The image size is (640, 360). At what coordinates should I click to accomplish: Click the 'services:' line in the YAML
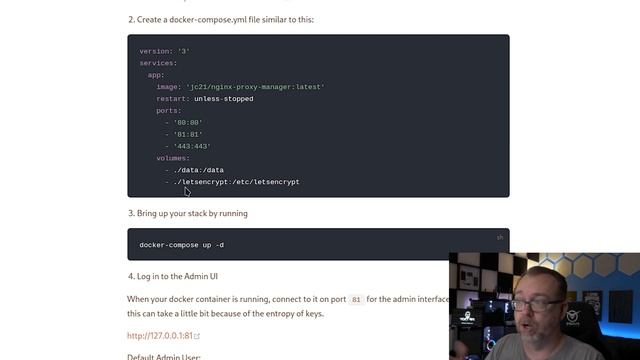[158, 63]
